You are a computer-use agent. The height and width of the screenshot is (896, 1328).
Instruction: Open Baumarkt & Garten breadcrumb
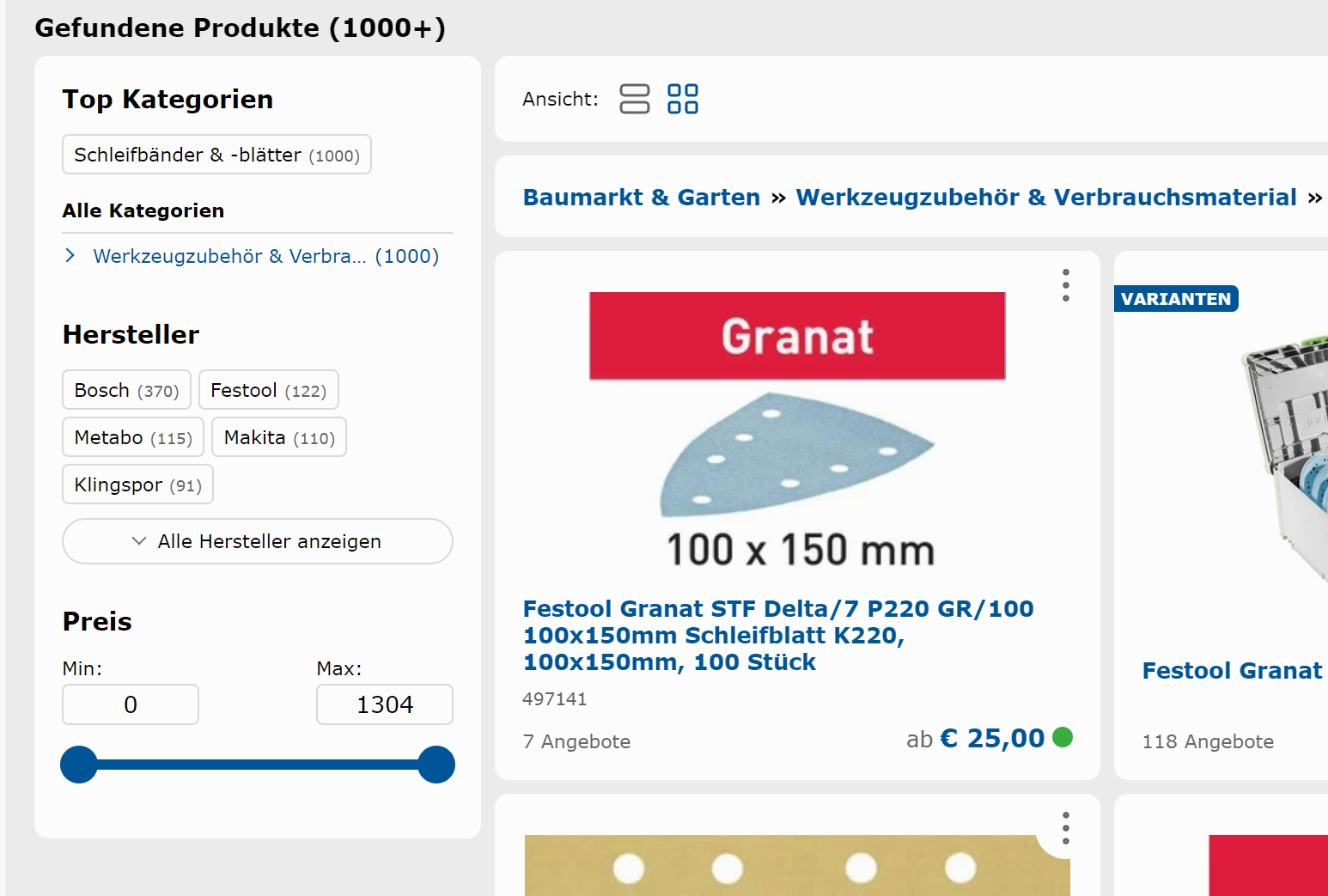coord(642,198)
